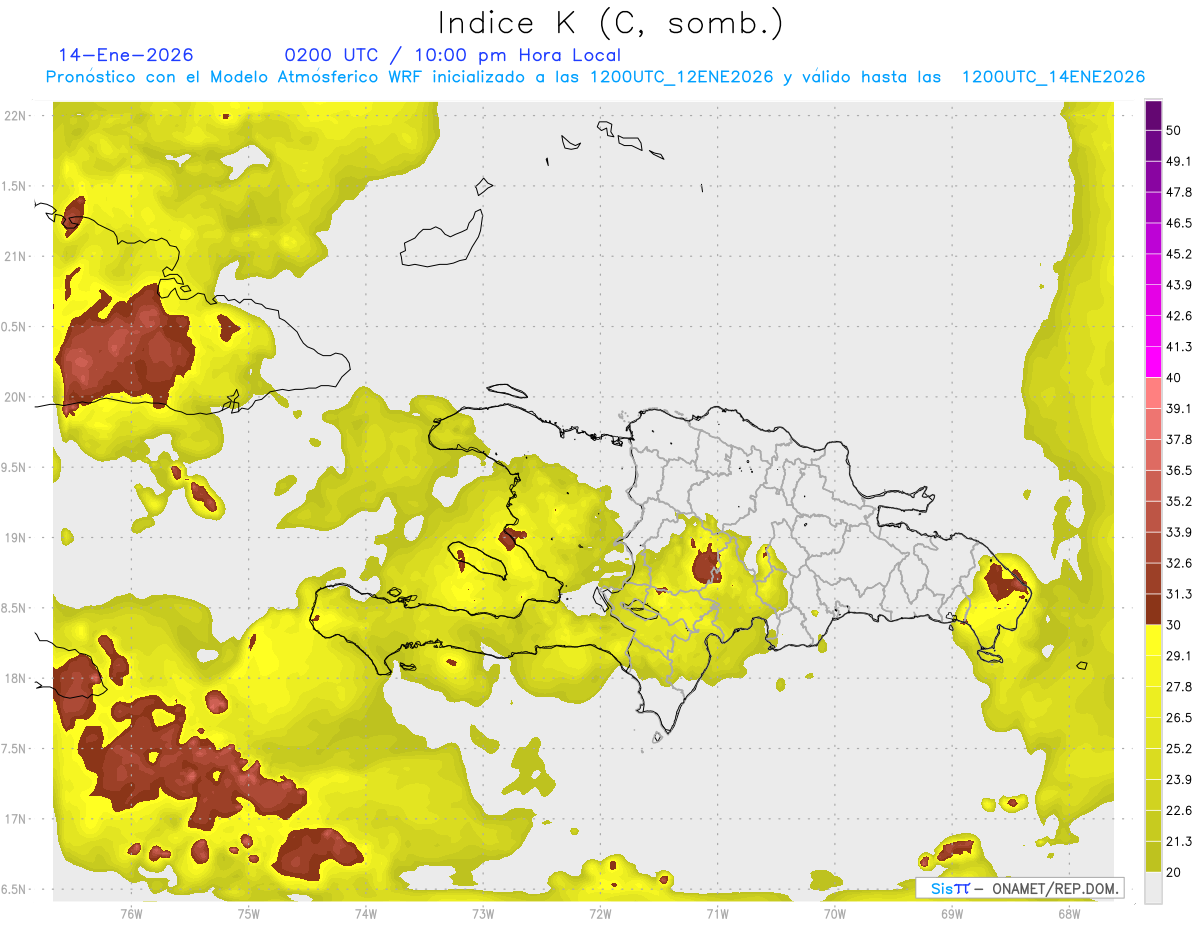1200x927 pixels.
Task: Click the "74W" longitude label
Action: click(366, 912)
